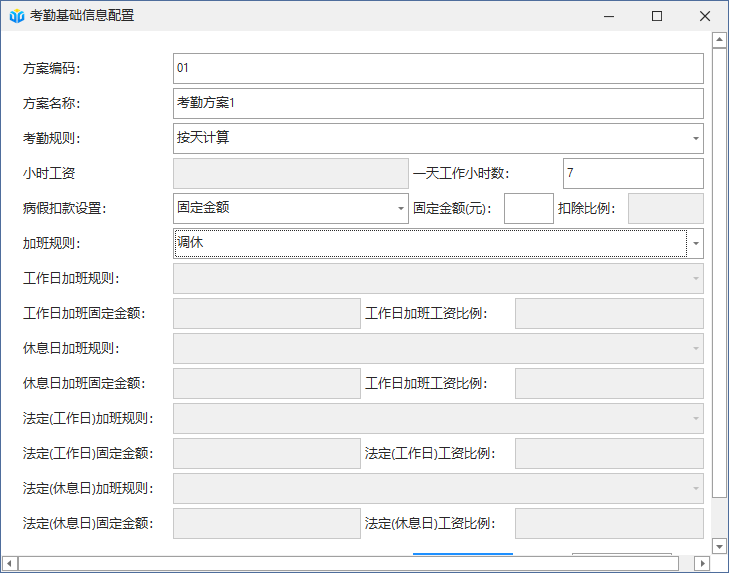729x573 pixels.
Task: Click the 法定(休息日)固定金额 field
Action: [x=267, y=523]
